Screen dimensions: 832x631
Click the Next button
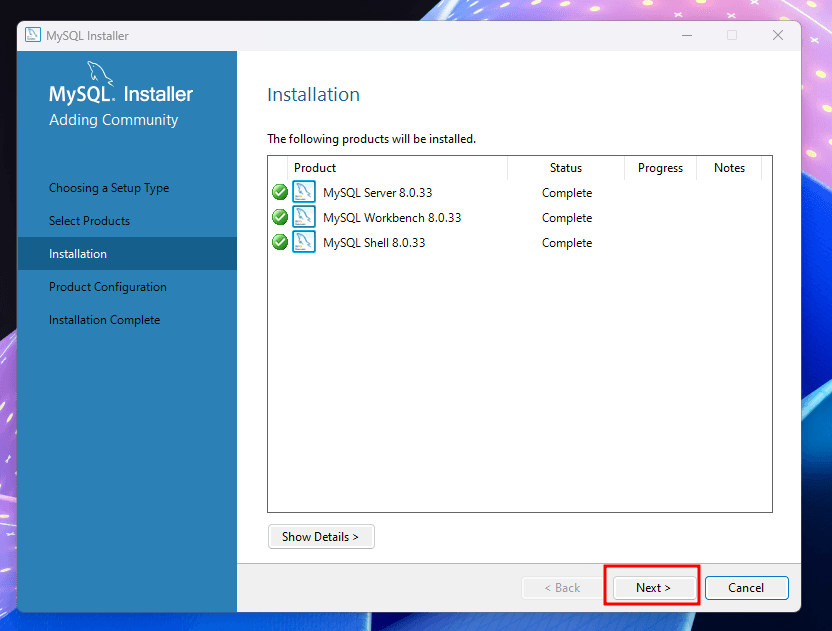[x=654, y=587]
